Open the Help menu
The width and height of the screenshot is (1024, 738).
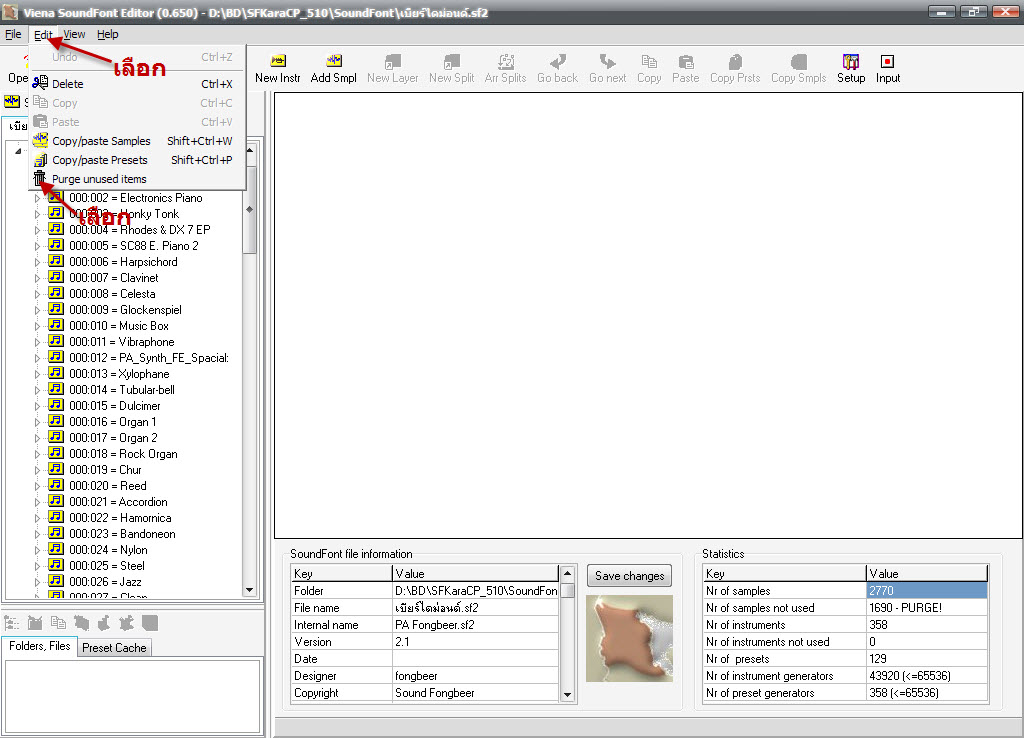click(x=107, y=34)
